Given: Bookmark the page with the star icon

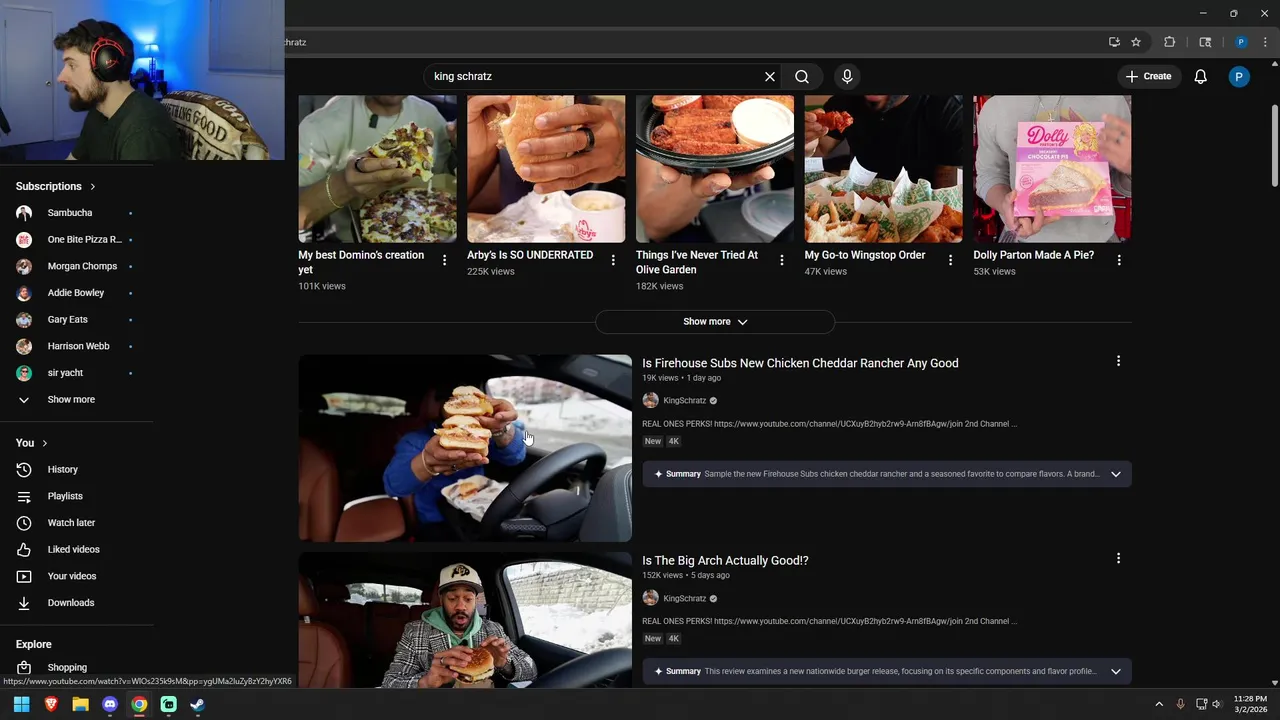Looking at the screenshot, I should pyautogui.click(x=1136, y=42).
